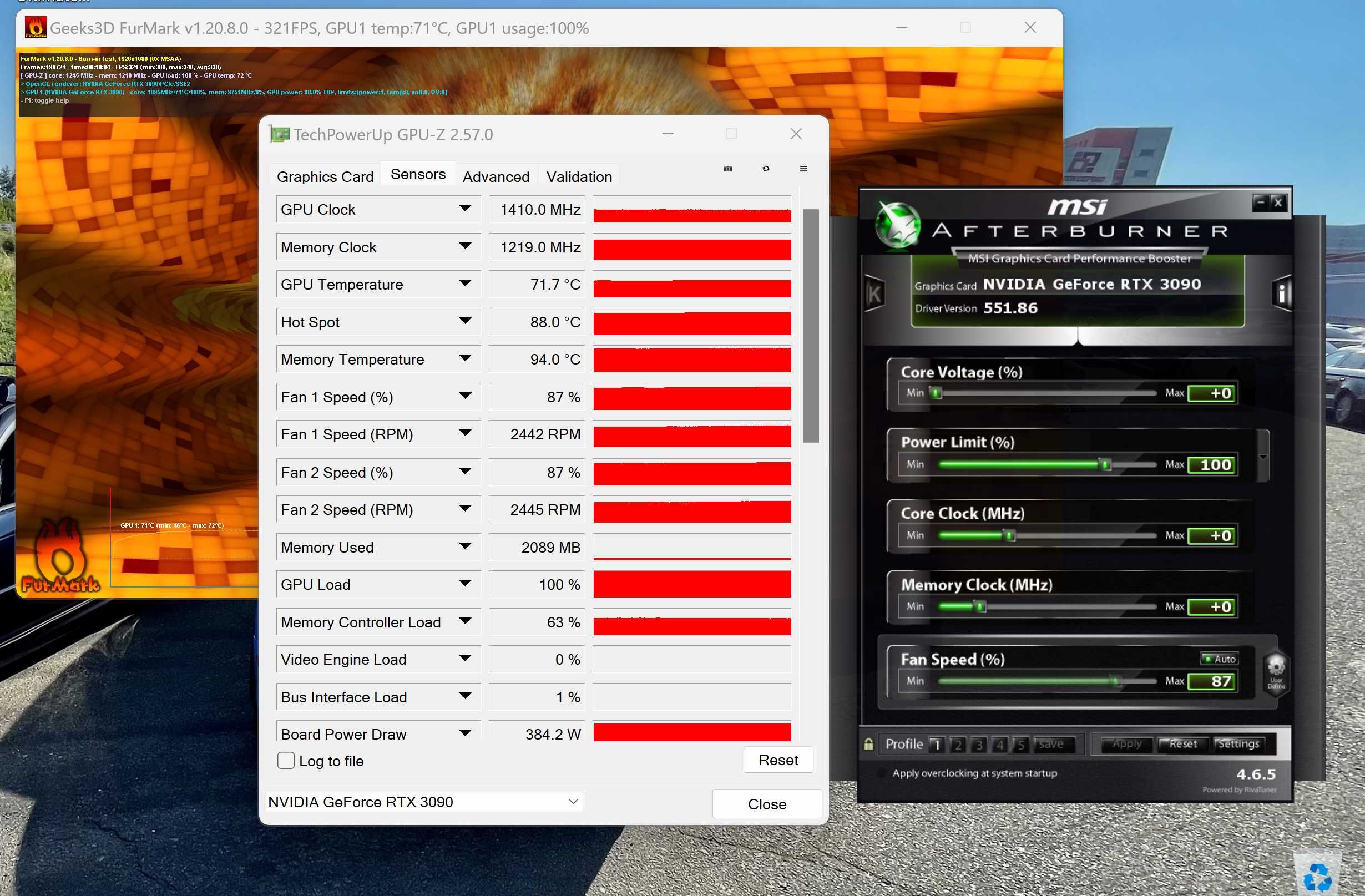Click the Reset button in GPU-Z sensors
This screenshot has width=1365, height=896.
point(777,760)
